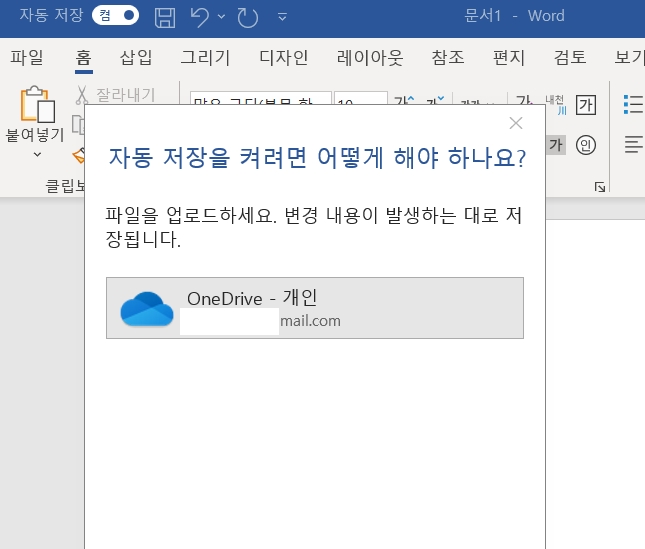Click the phonetic guide 내천 icon
645x549 pixels.
pos(555,104)
